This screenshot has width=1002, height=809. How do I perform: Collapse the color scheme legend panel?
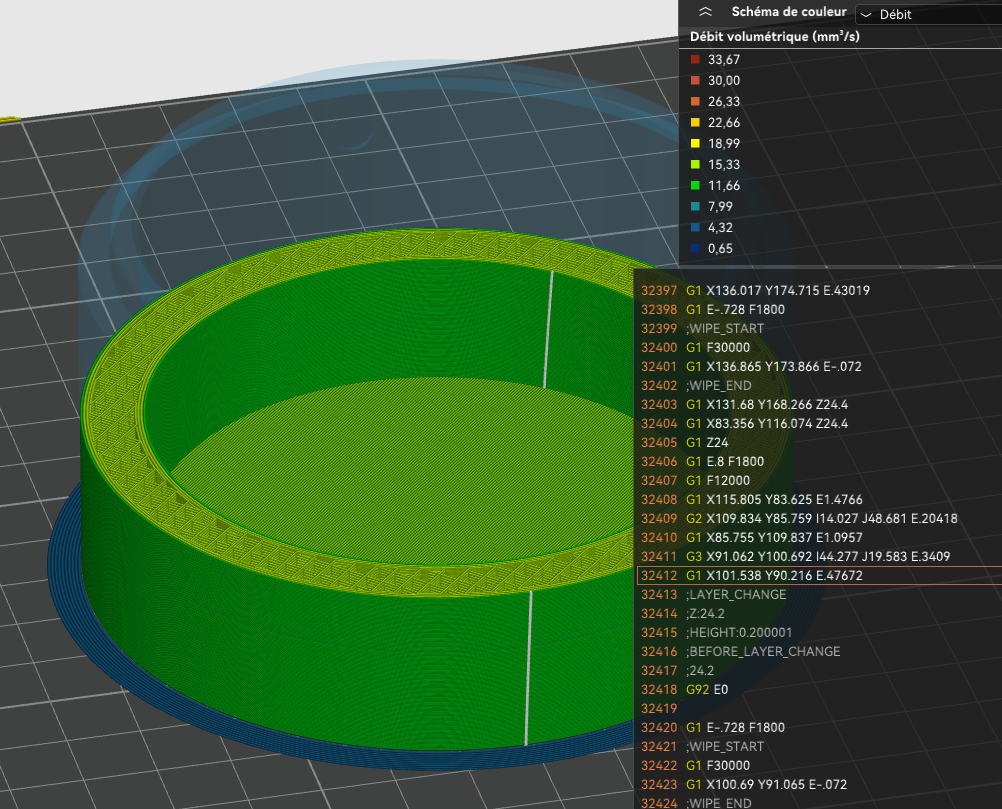pyautogui.click(x=706, y=12)
